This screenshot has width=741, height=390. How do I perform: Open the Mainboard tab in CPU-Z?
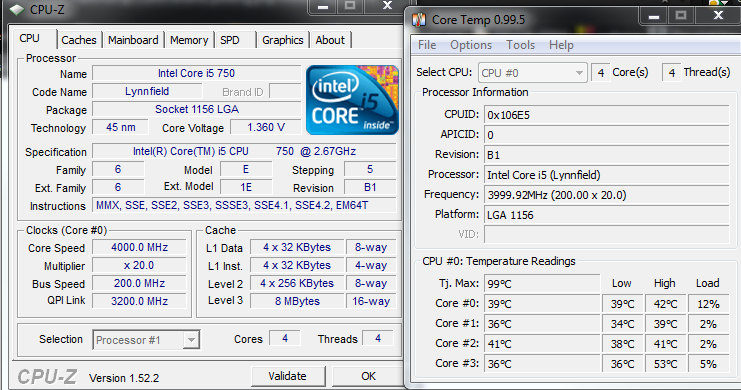coord(133,40)
